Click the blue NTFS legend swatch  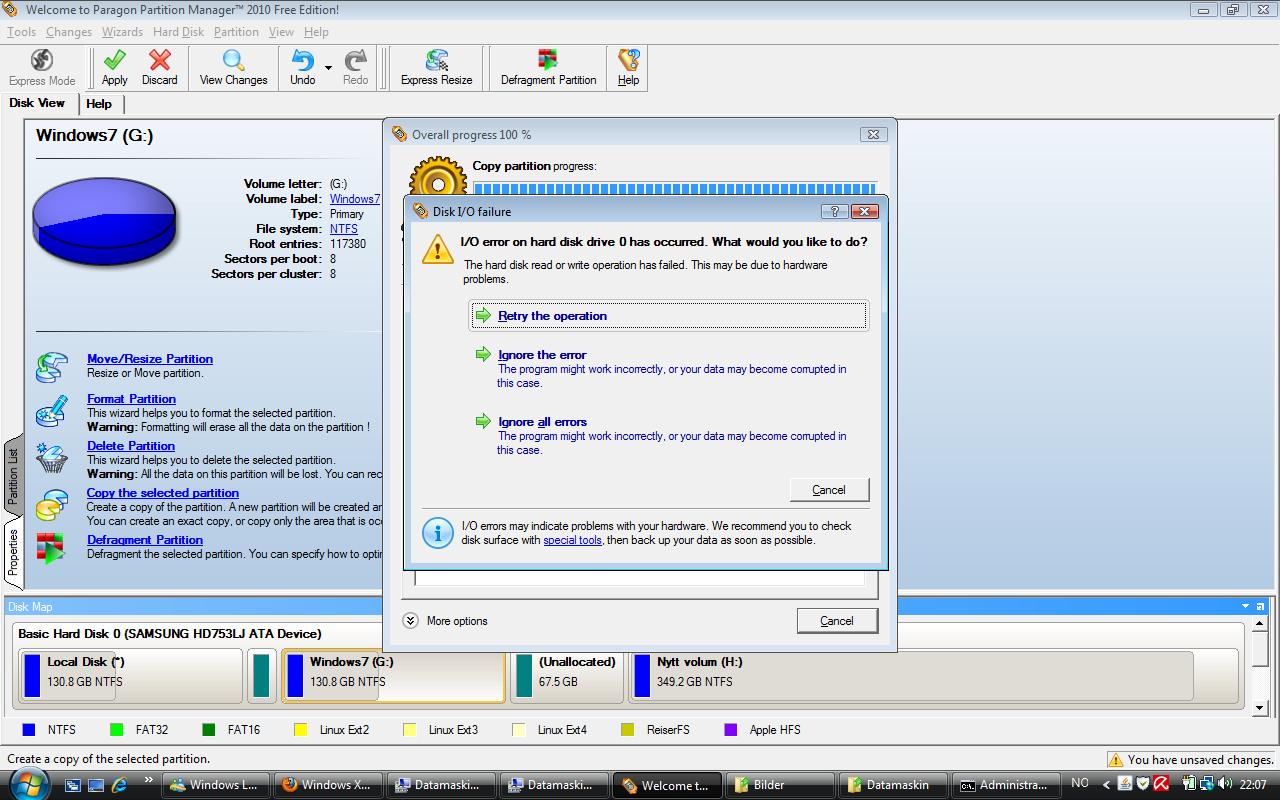(x=29, y=730)
